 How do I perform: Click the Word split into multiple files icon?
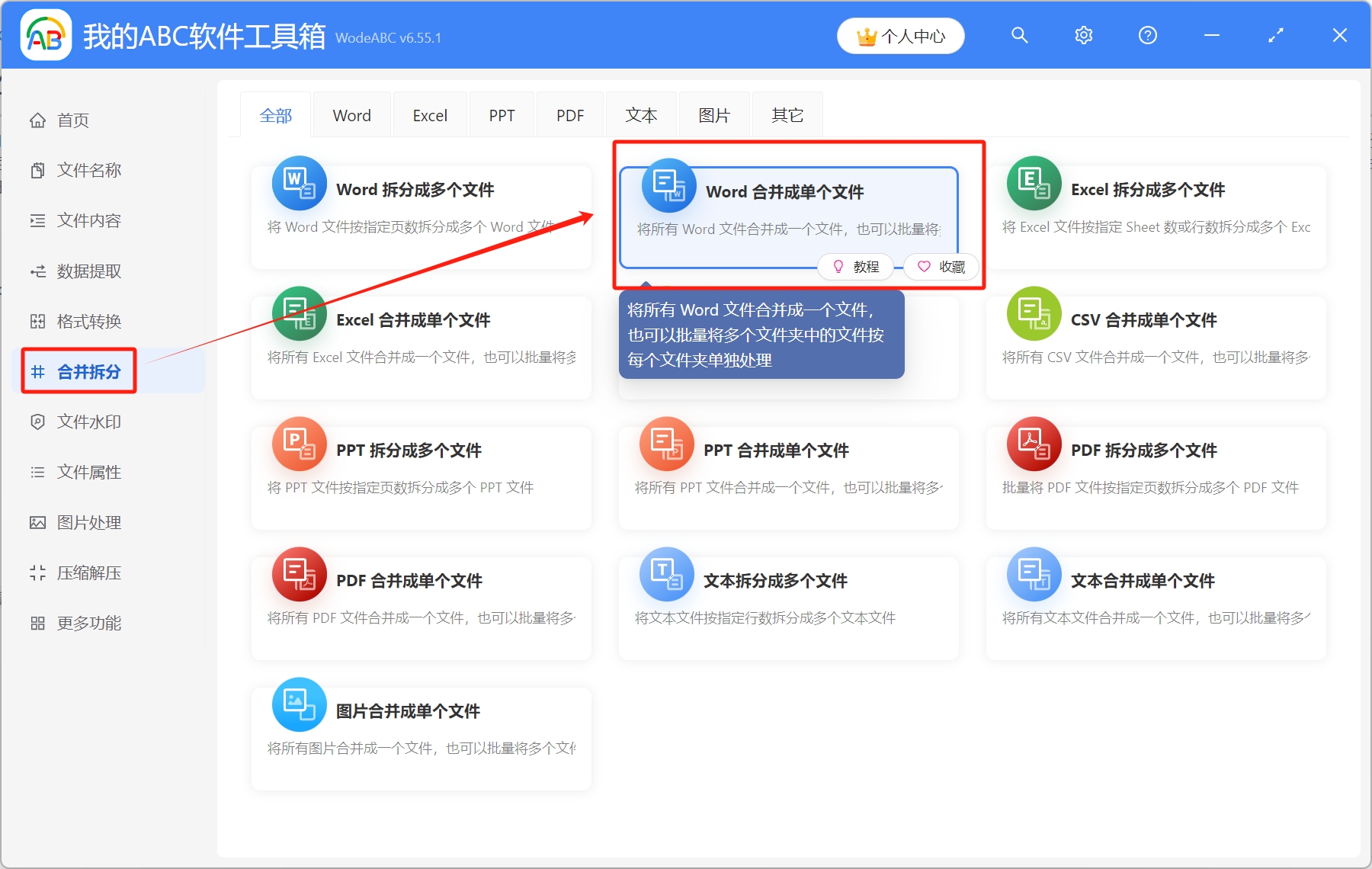click(299, 184)
